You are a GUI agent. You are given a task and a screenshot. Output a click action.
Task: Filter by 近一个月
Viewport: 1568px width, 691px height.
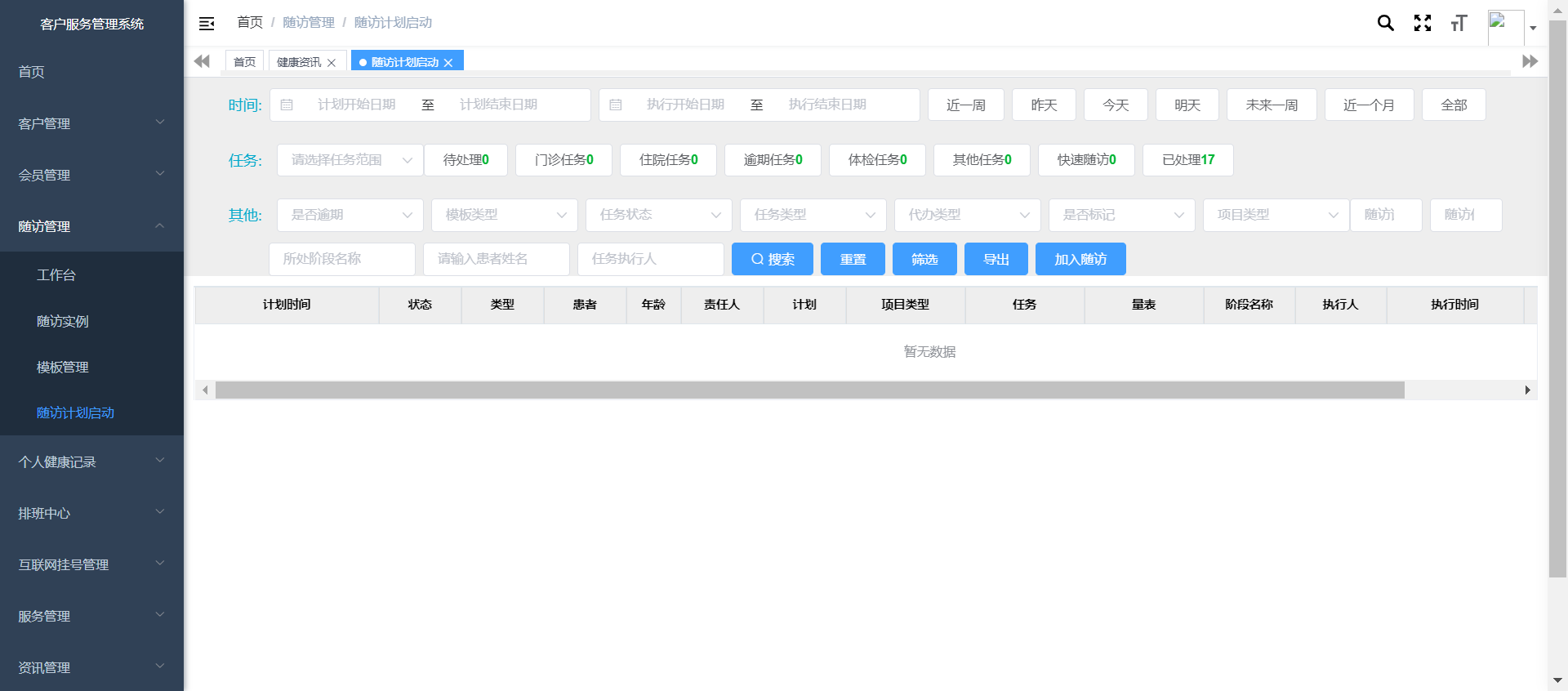[x=1369, y=105]
